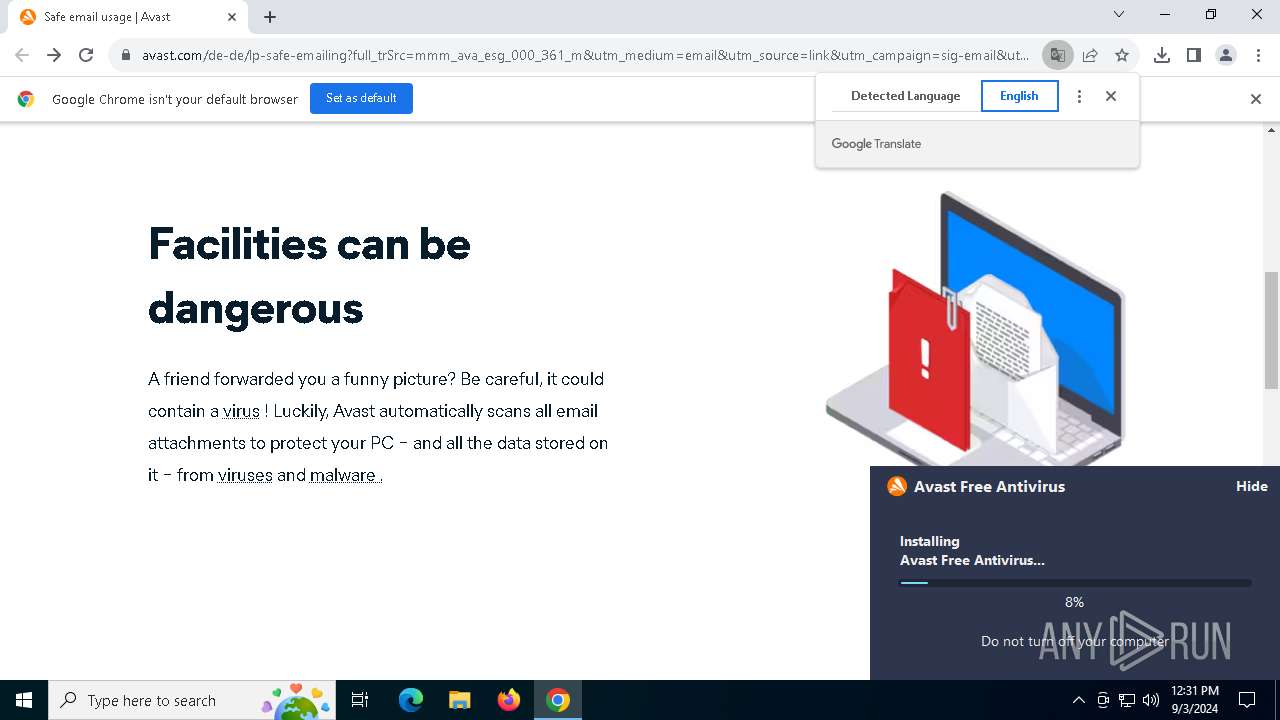
Task: Set Chrome as default browser
Action: click(361, 98)
